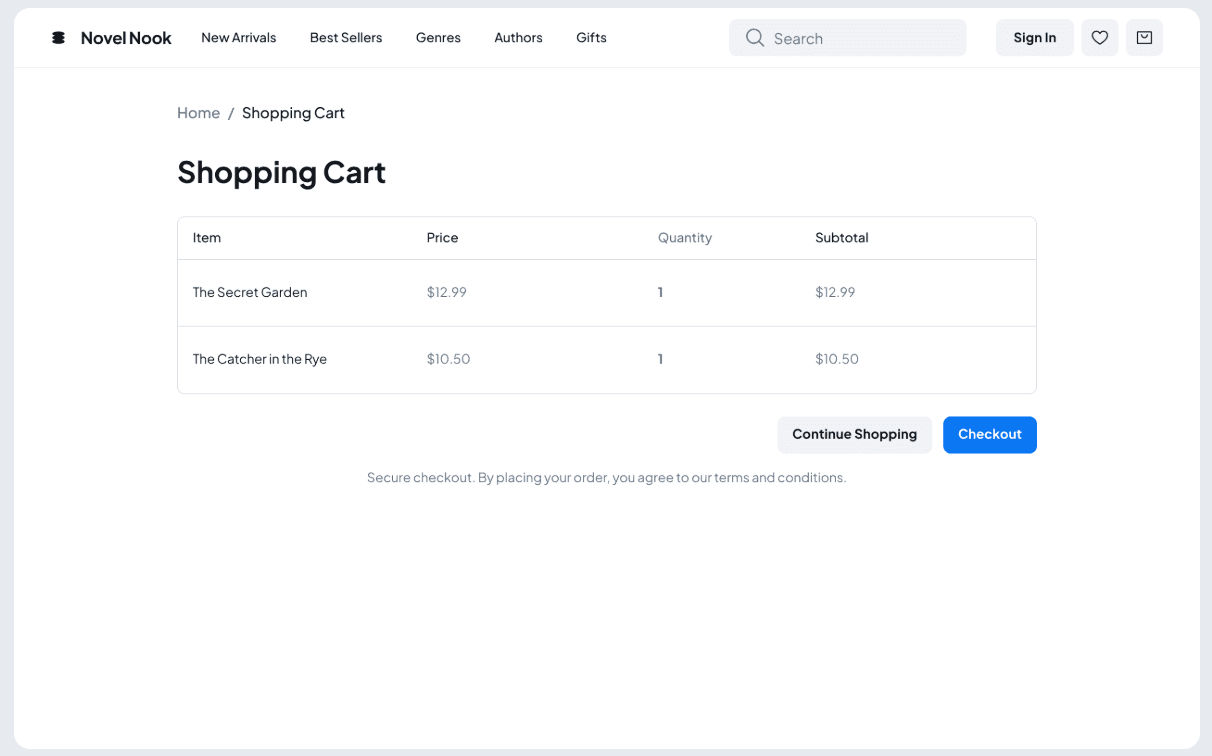Open the wishlist heart icon

pos(1099,38)
